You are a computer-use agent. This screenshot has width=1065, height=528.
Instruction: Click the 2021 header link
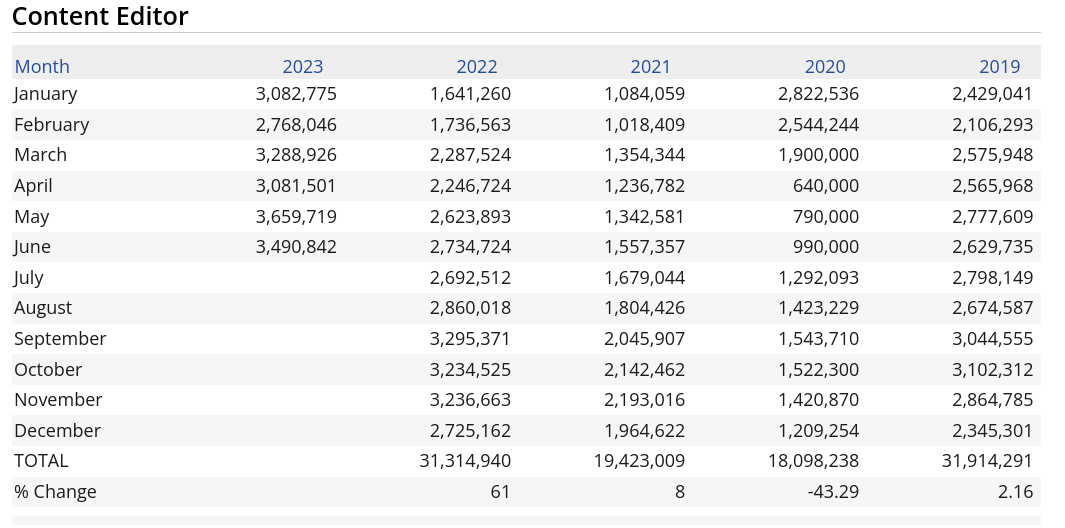(x=650, y=67)
